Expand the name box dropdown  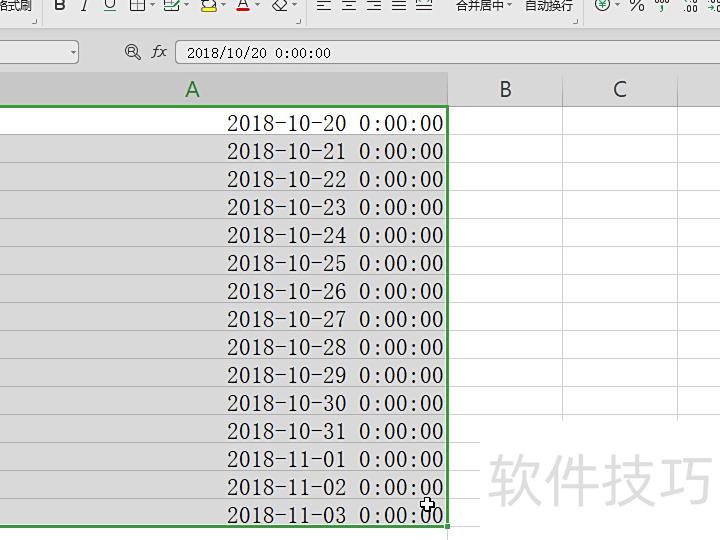click(x=73, y=52)
